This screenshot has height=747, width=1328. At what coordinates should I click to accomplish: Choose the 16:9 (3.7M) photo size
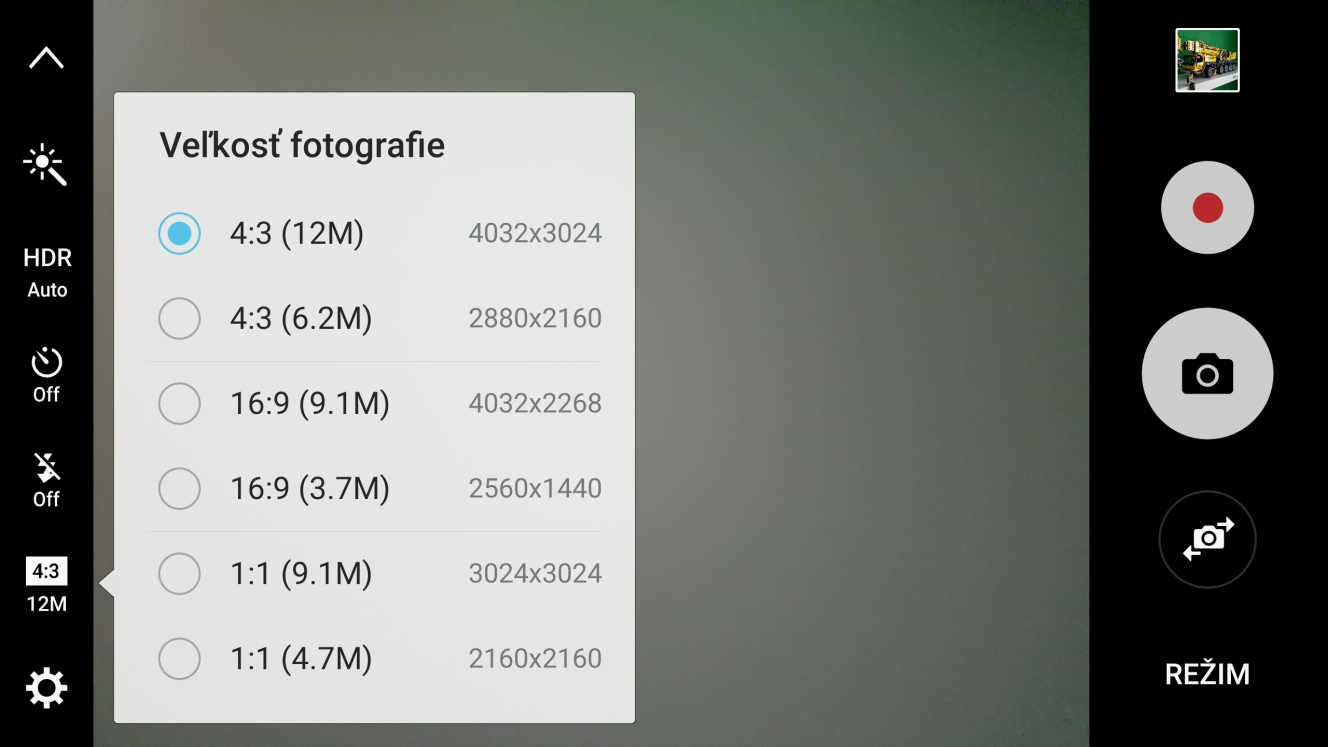[x=375, y=489]
